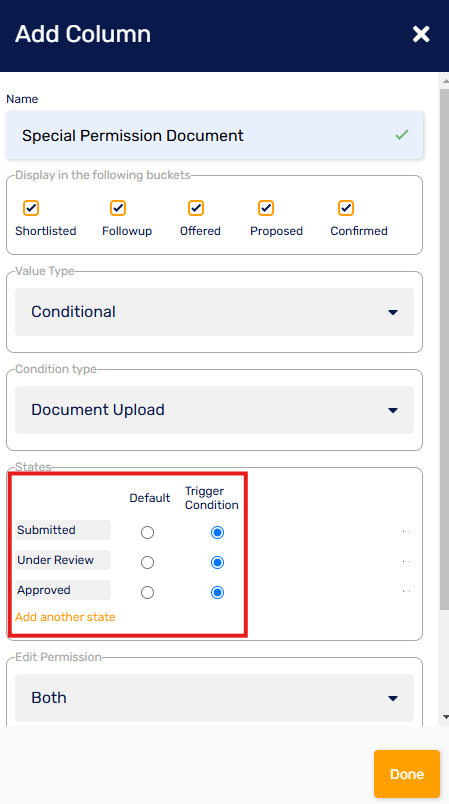Close the Add Column dialog

pos(421,34)
